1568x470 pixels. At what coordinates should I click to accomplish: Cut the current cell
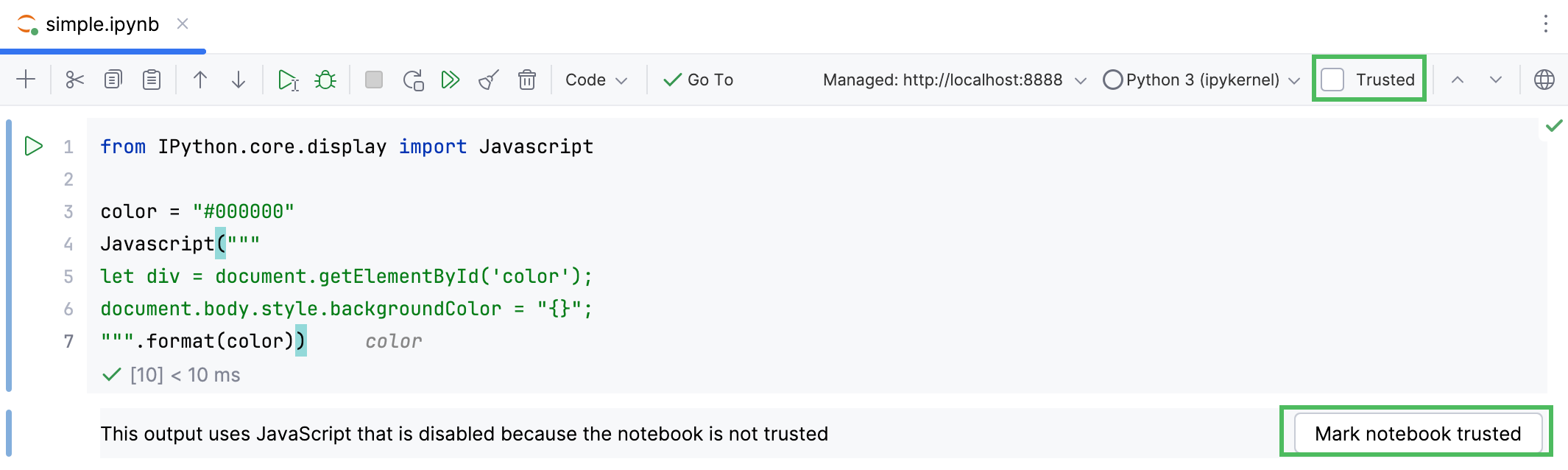[74, 80]
